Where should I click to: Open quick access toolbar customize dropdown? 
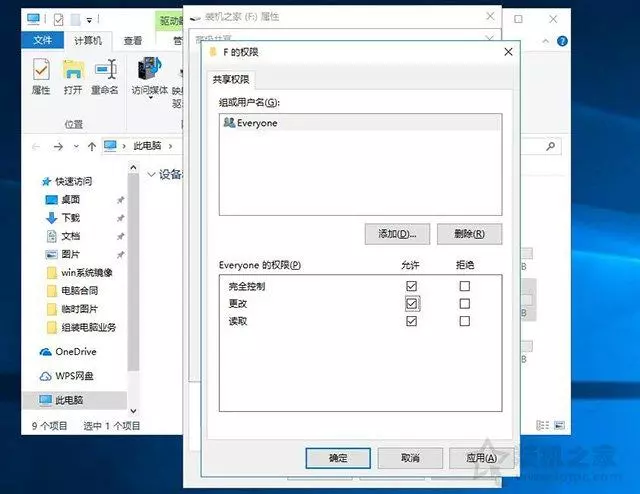89,20
